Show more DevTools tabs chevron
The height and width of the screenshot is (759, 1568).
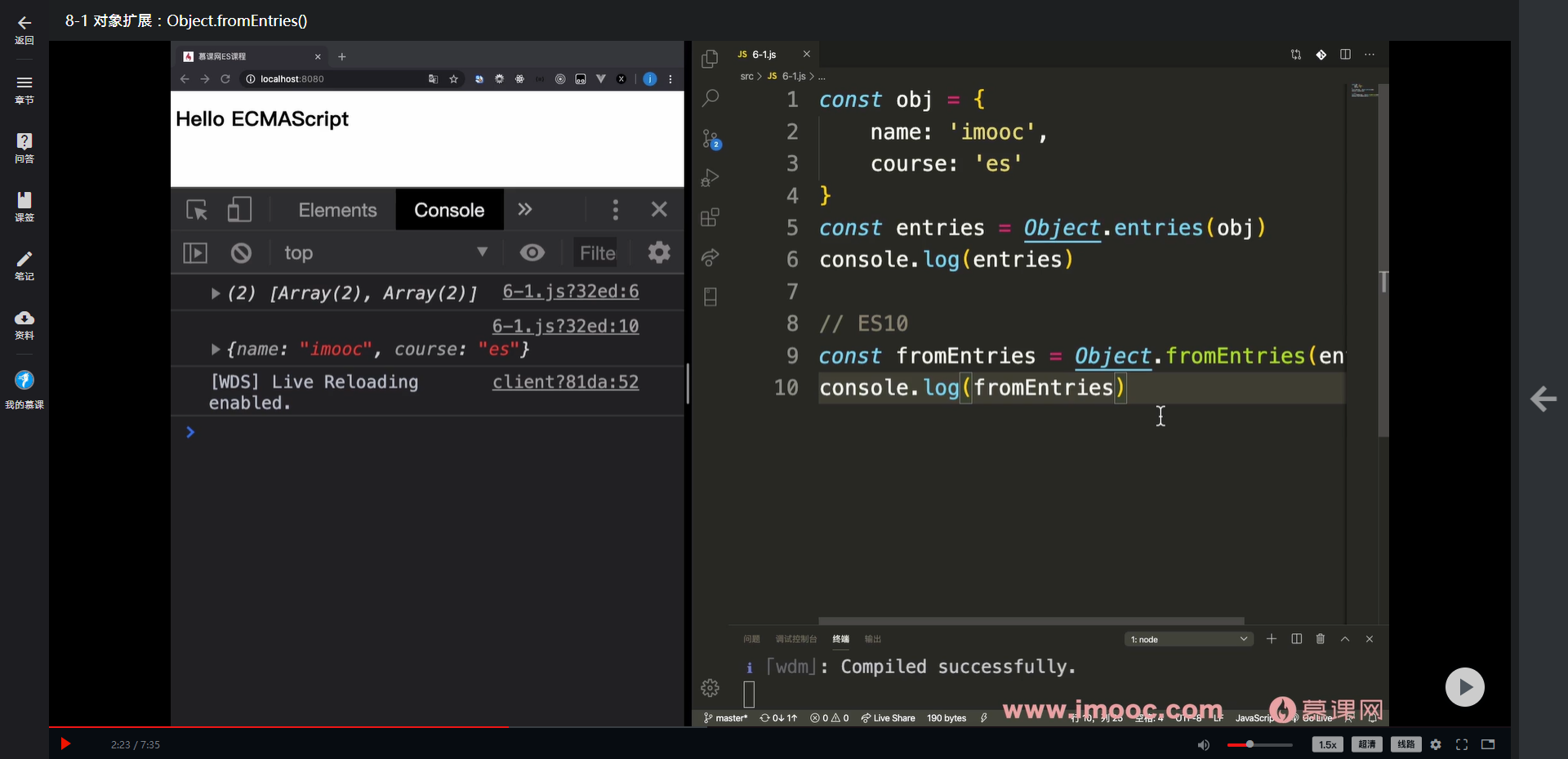tap(525, 209)
